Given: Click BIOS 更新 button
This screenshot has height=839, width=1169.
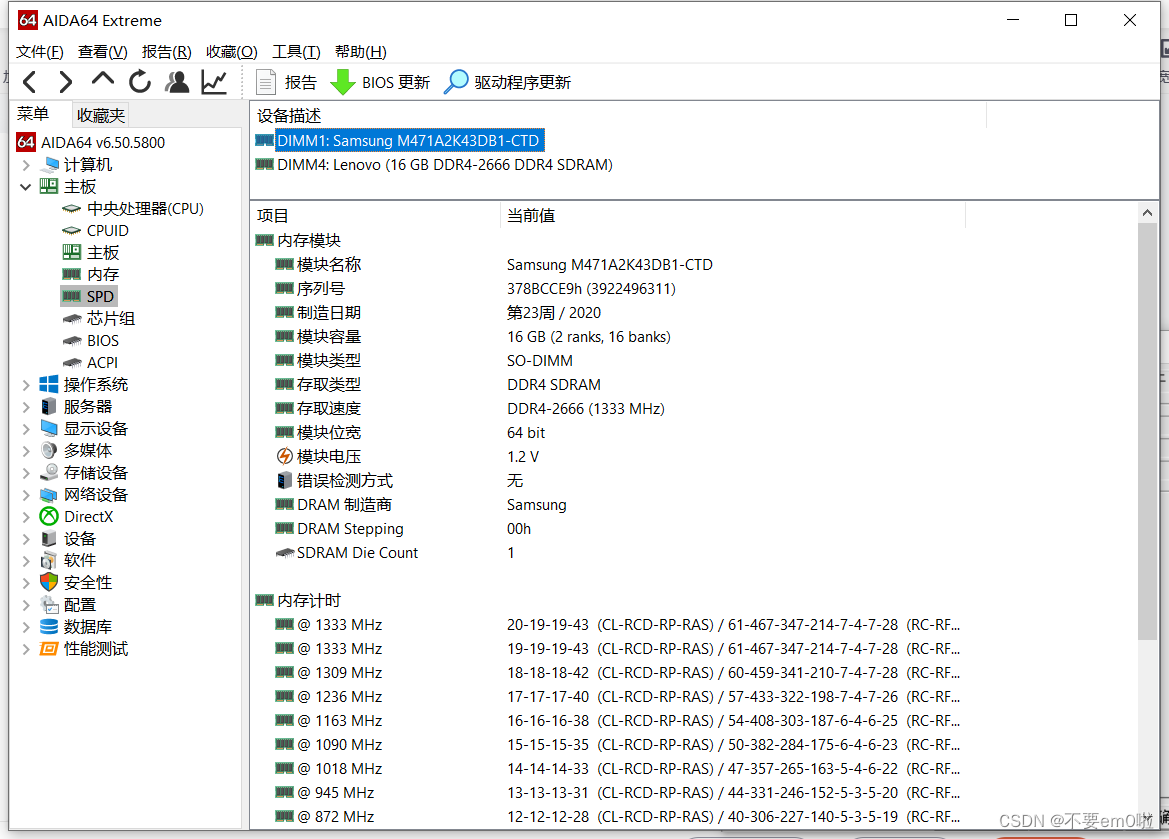Looking at the screenshot, I should click(380, 82).
